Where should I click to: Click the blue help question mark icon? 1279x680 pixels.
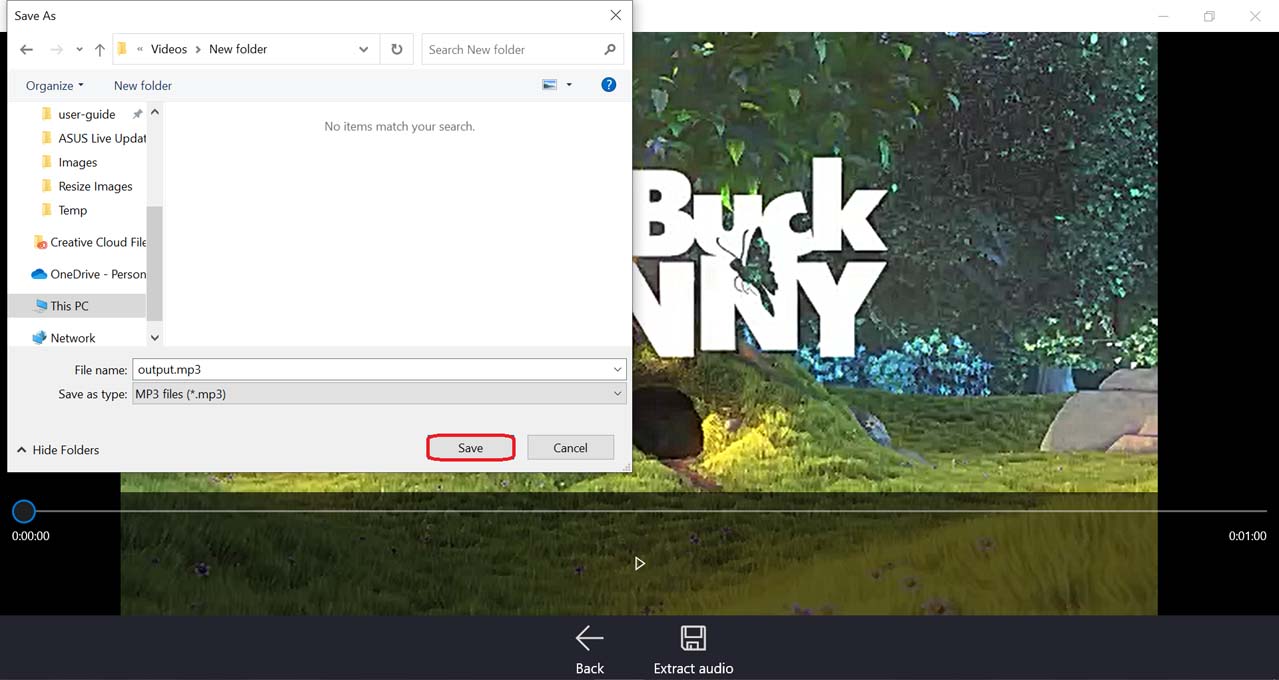(x=608, y=85)
